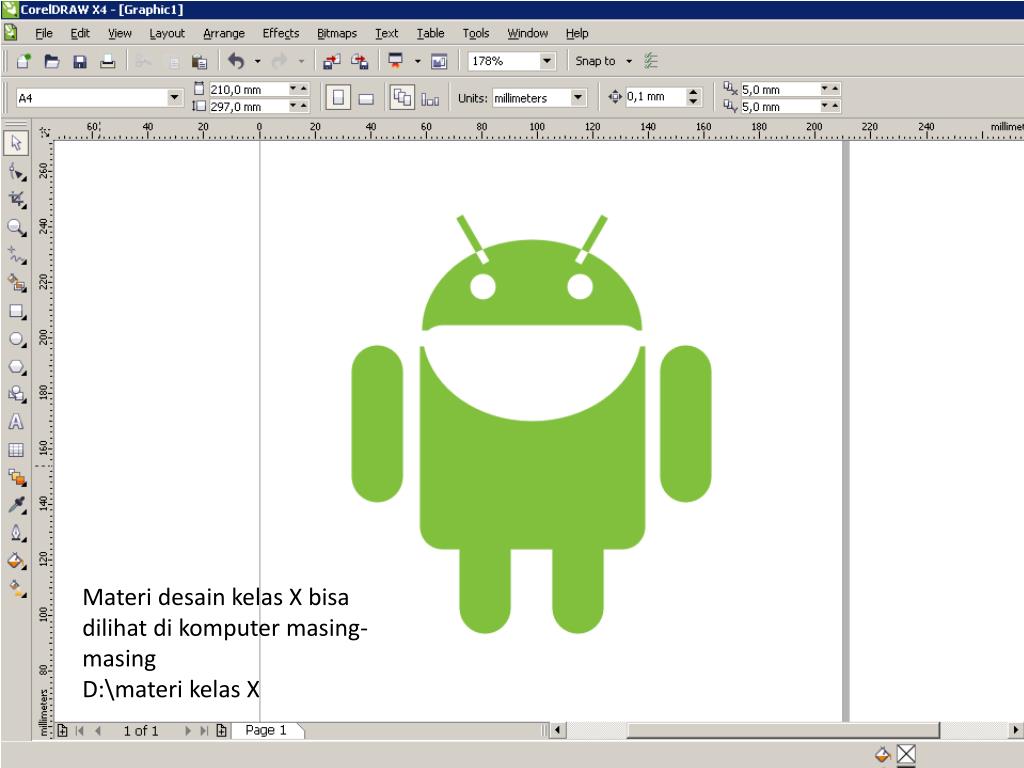Select the Outline pen tool

pyautogui.click(x=16, y=533)
